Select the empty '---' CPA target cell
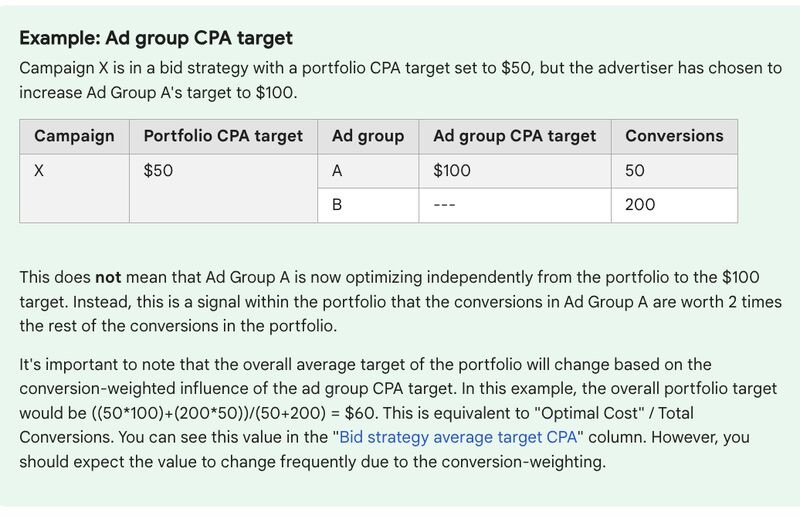Image resolution: width=800 pixels, height=516 pixels. pyautogui.click(x=445, y=205)
